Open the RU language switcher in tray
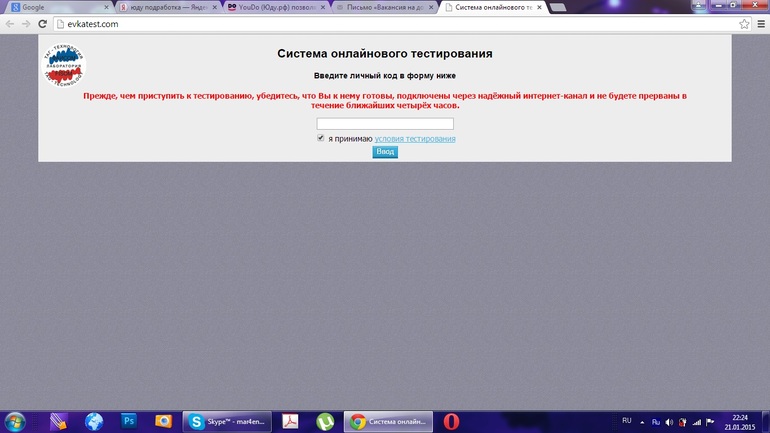 click(x=627, y=421)
